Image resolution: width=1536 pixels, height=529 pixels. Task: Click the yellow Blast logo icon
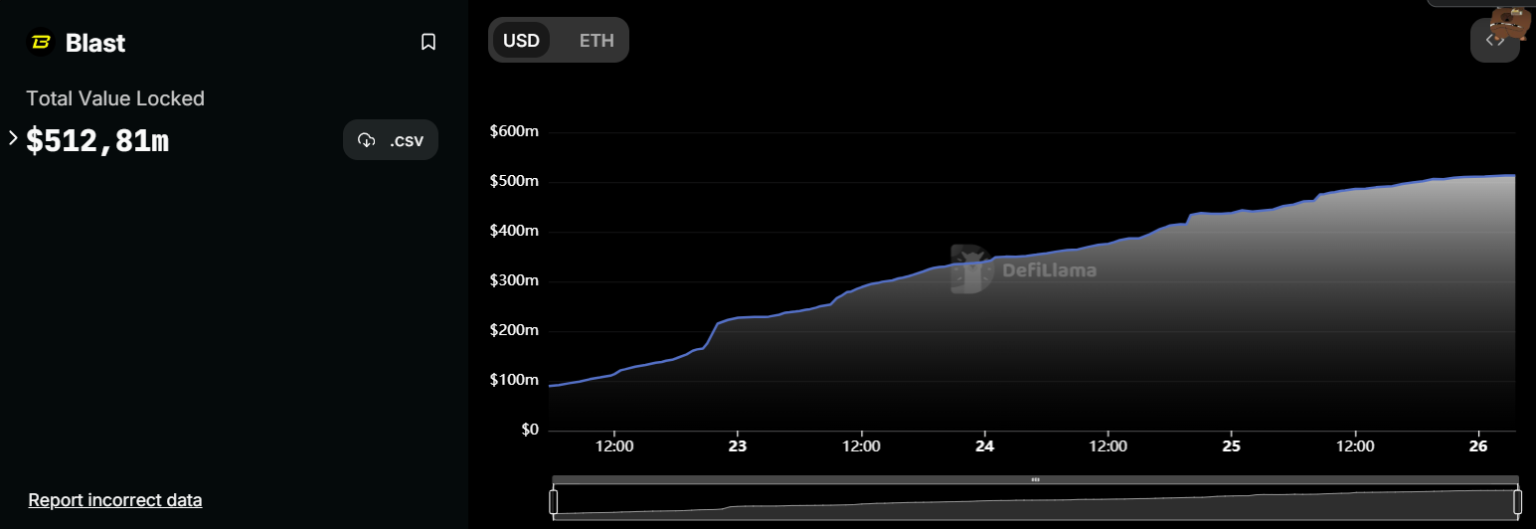(x=41, y=42)
